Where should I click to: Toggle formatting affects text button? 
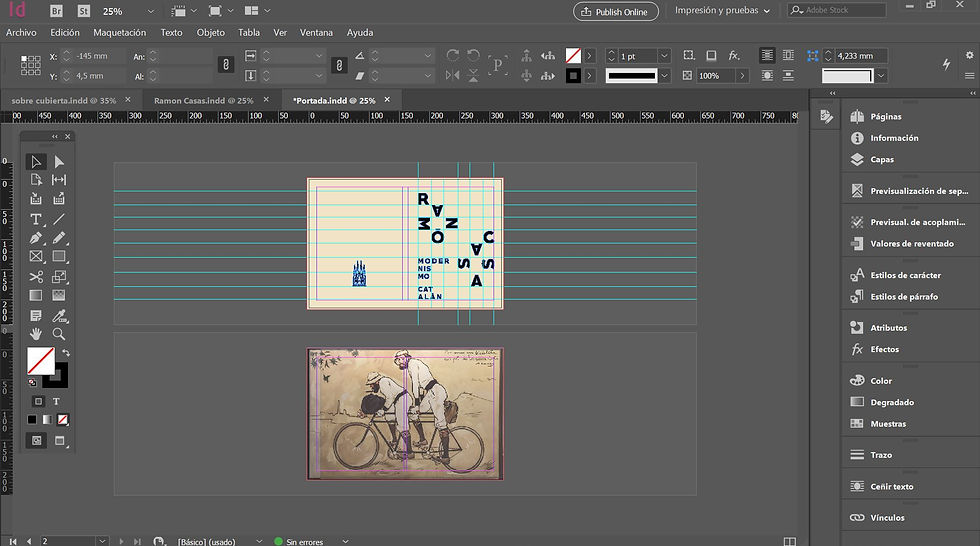click(56, 401)
